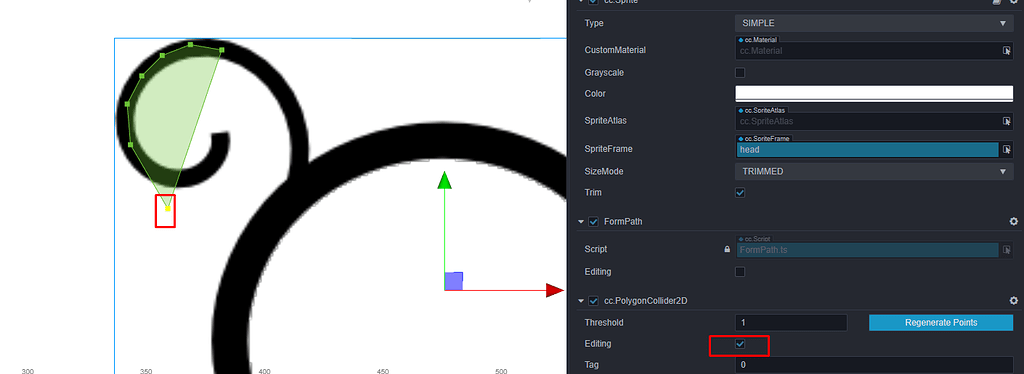This screenshot has width=1024, height=374.
Task: Collapse the cc.PolygonCollider2D component section
Action: tap(581, 301)
